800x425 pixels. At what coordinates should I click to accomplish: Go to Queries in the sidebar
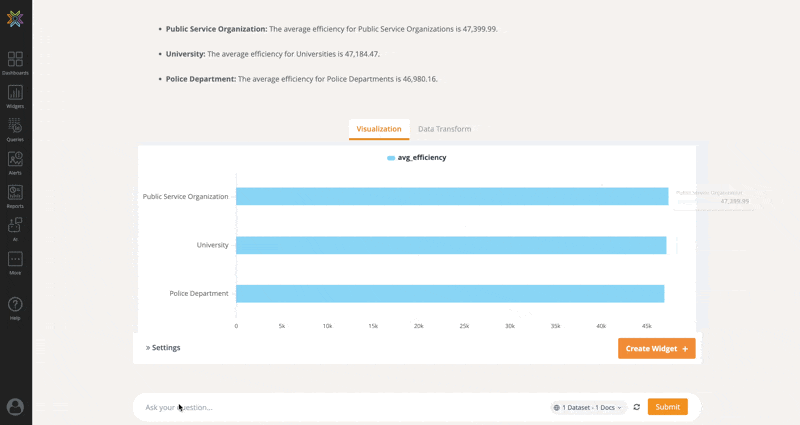[15, 127]
